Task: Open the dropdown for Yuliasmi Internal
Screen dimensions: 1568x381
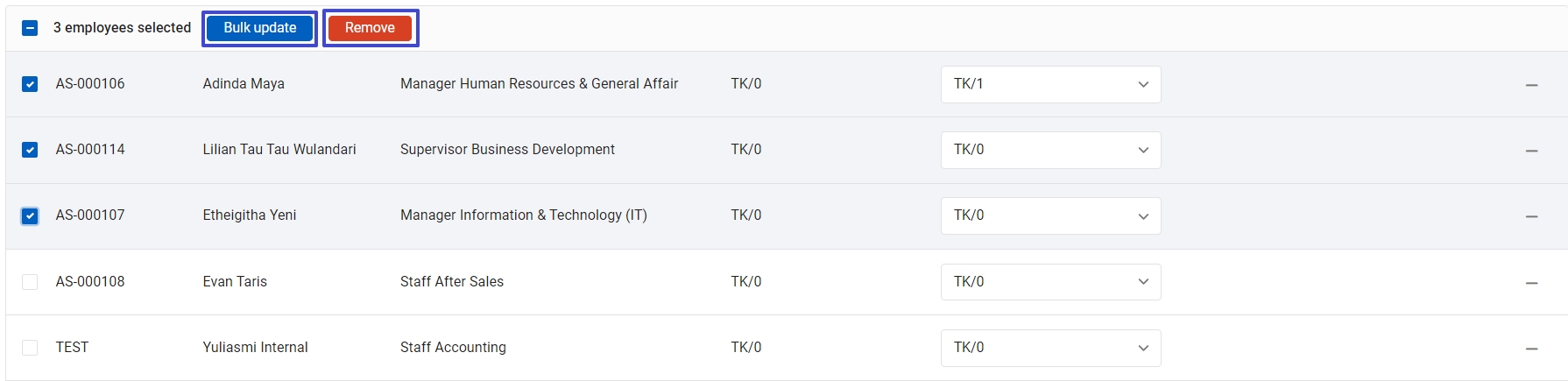Action: (x=1050, y=348)
